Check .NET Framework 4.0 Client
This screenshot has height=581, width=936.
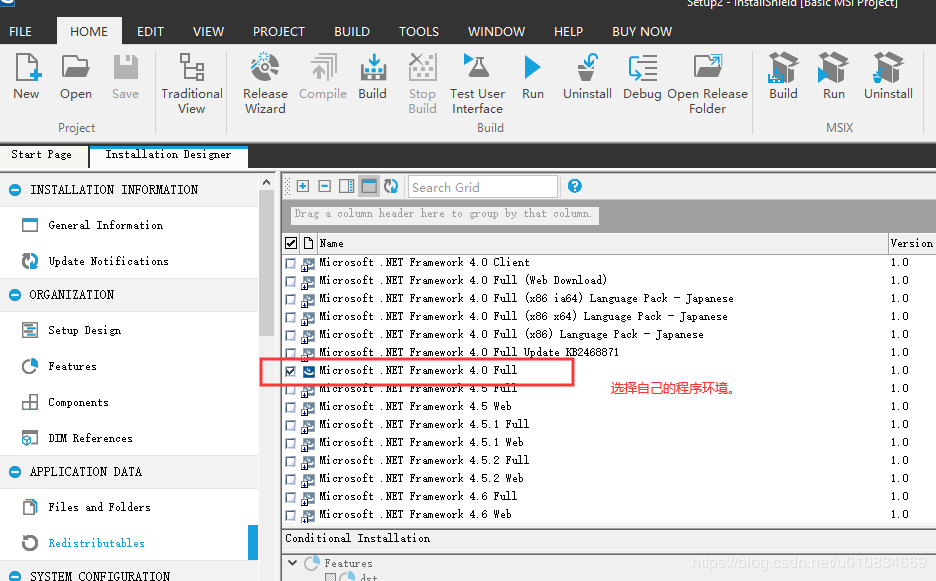pyautogui.click(x=291, y=263)
